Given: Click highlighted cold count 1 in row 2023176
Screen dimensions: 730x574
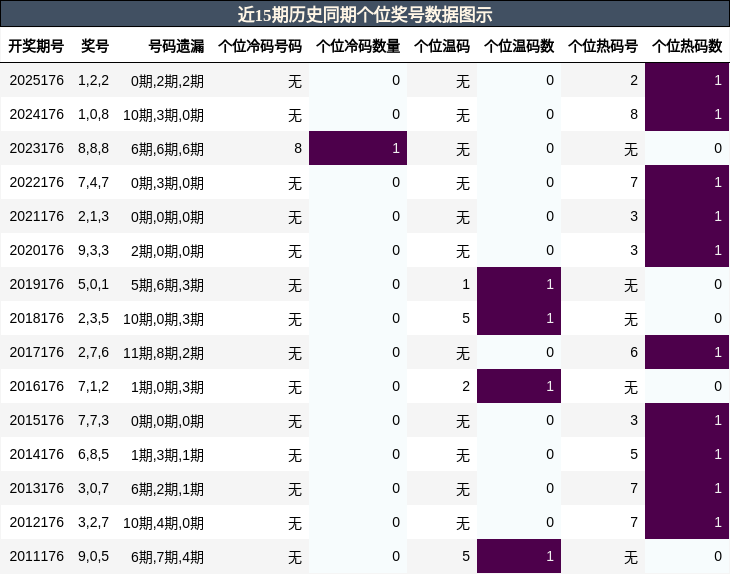Looking at the screenshot, I should pos(358,148).
